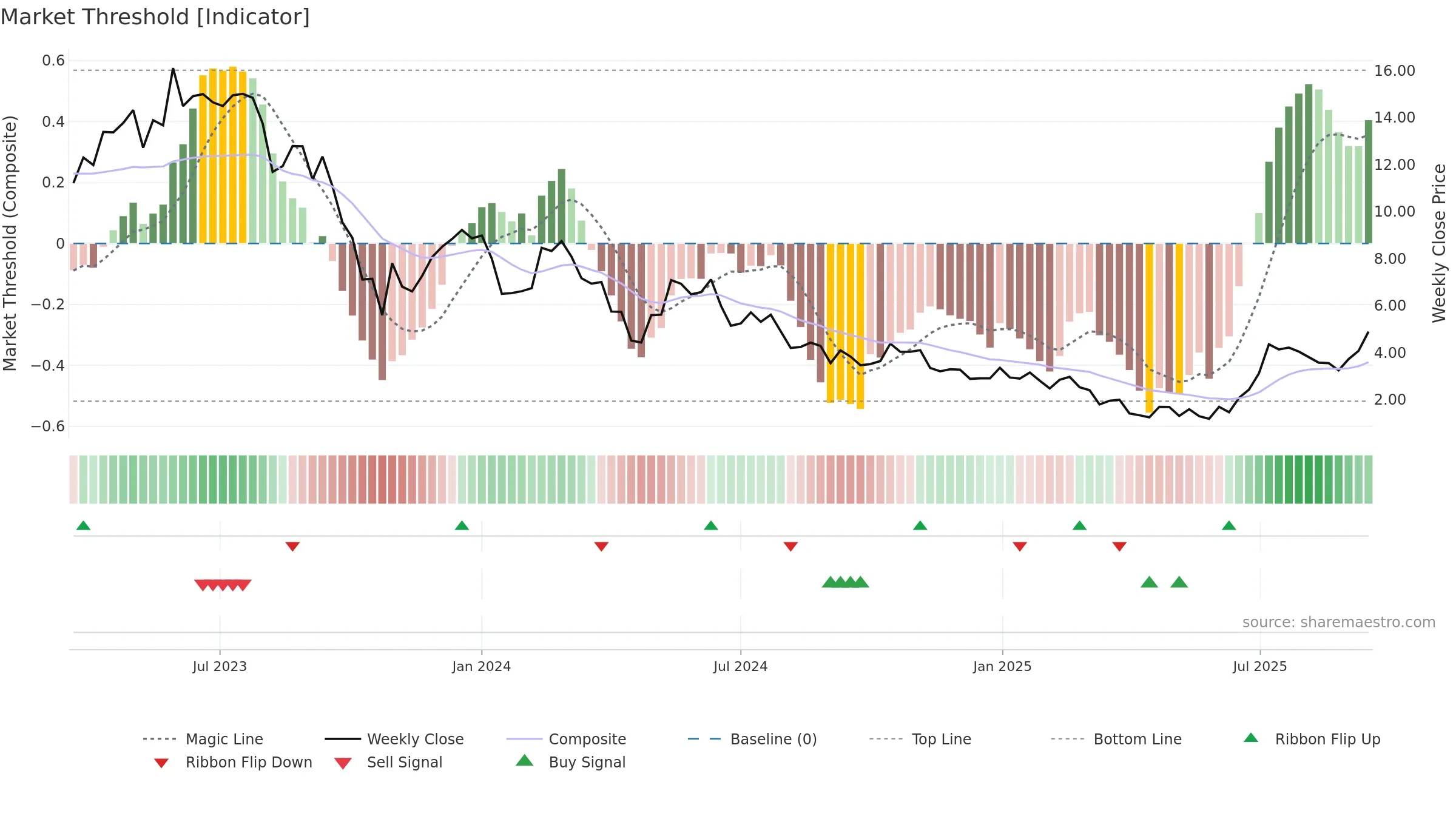Select the ribbon flip down marker after Jul 2023
The height and width of the screenshot is (819, 1456).
tap(292, 547)
